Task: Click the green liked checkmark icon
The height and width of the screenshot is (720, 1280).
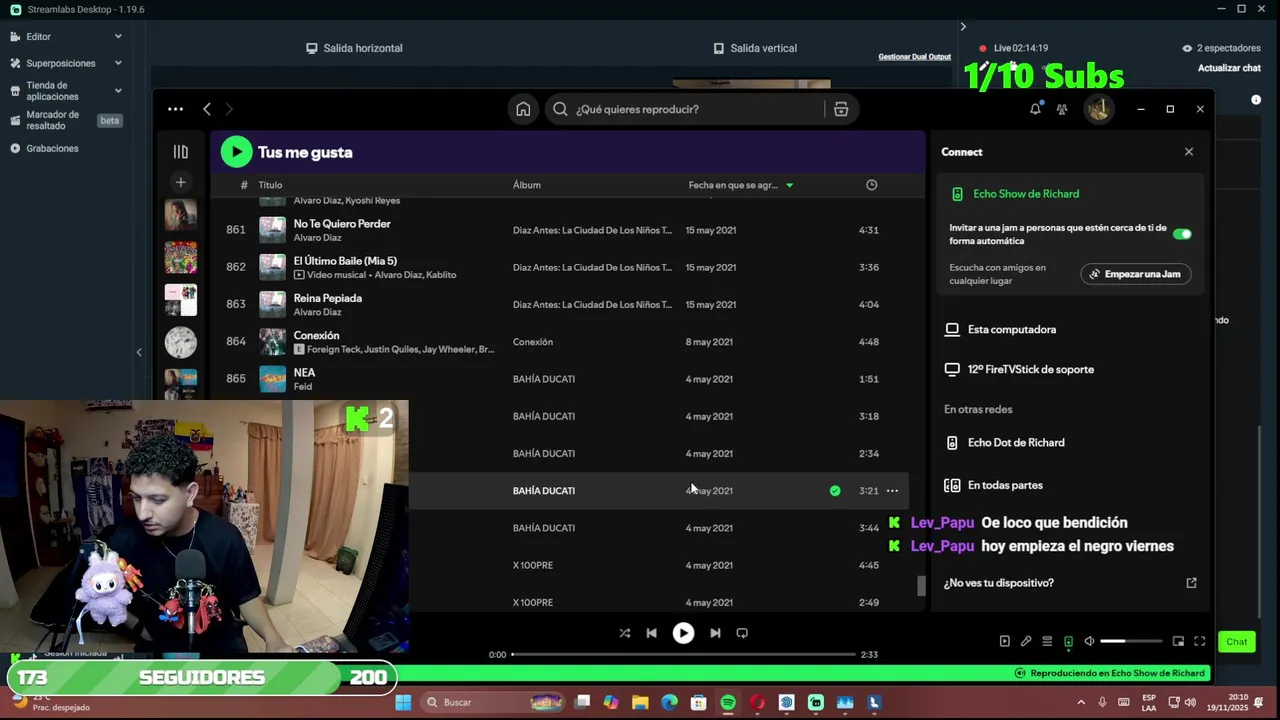Action: [x=835, y=491]
